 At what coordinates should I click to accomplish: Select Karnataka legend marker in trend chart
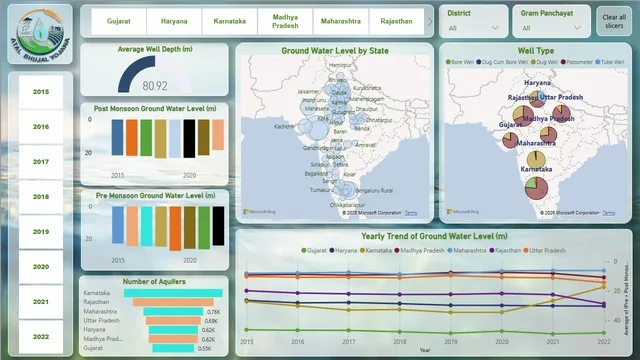coord(362,250)
